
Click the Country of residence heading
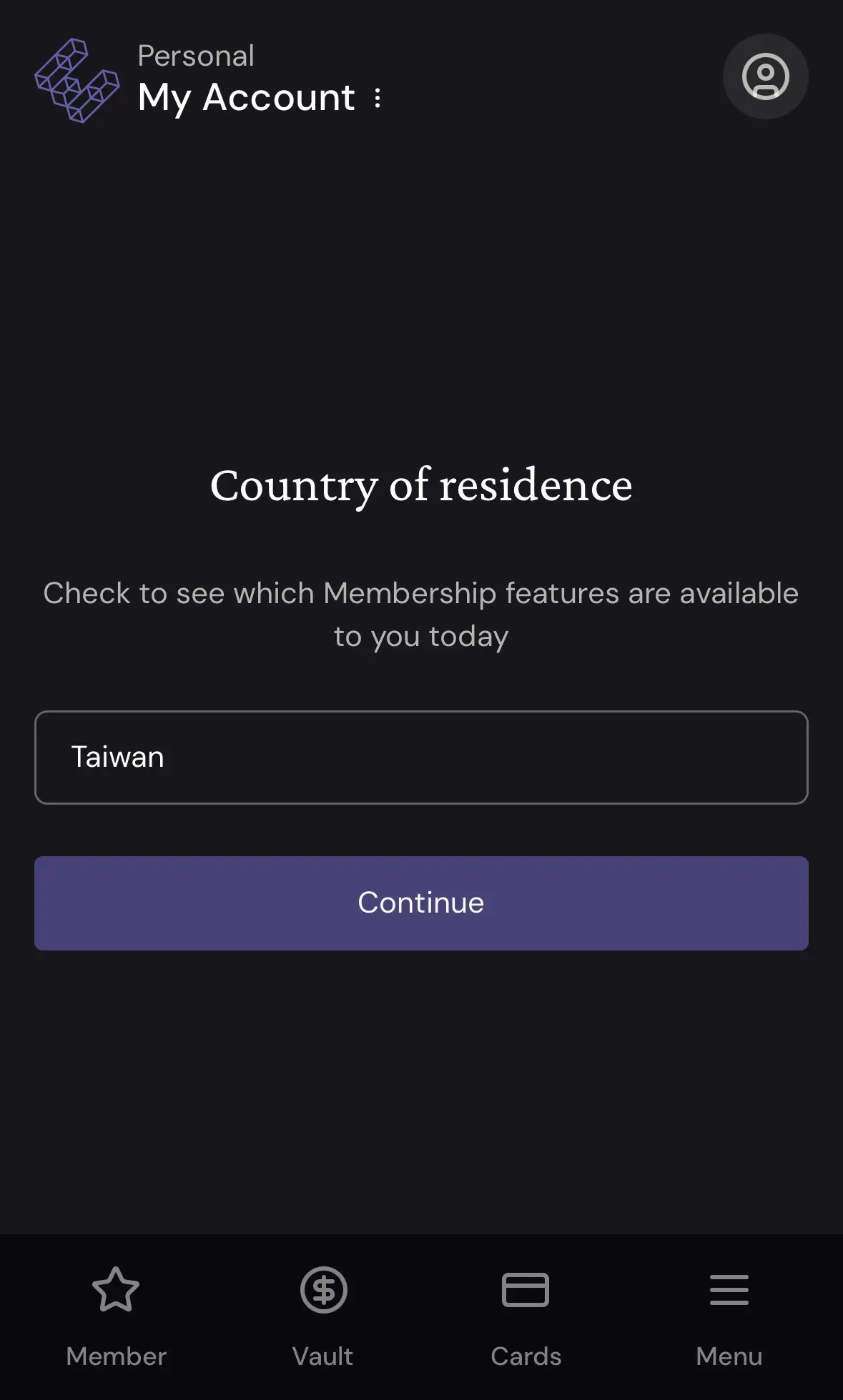pos(421,485)
